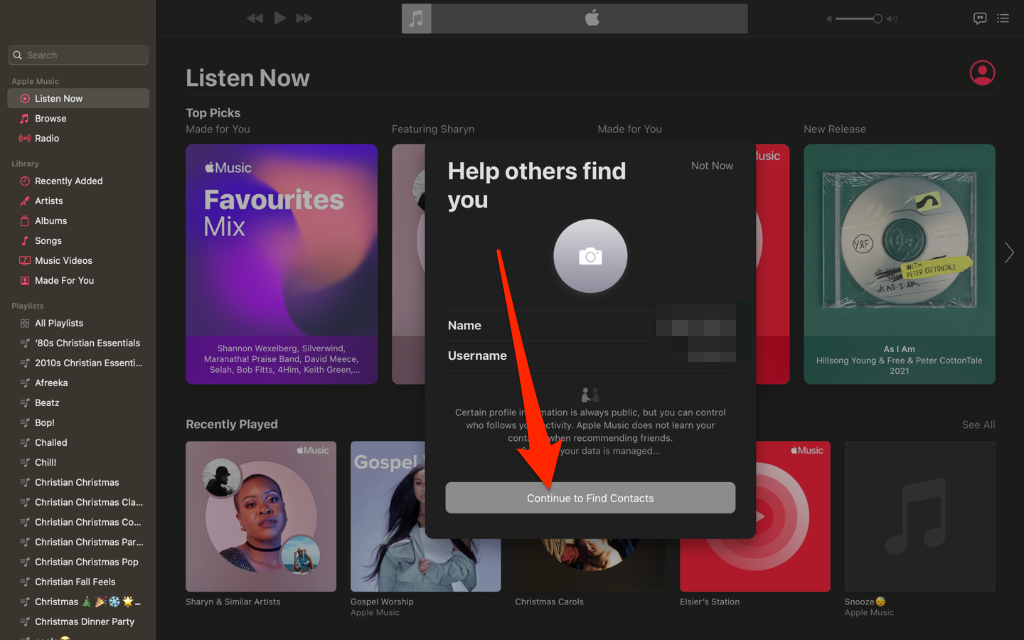Show lyrics with the speech bubble icon

(x=980, y=18)
